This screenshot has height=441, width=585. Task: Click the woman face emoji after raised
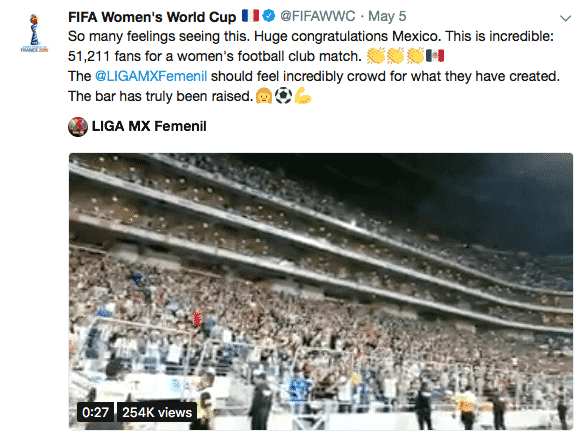coord(264,96)
